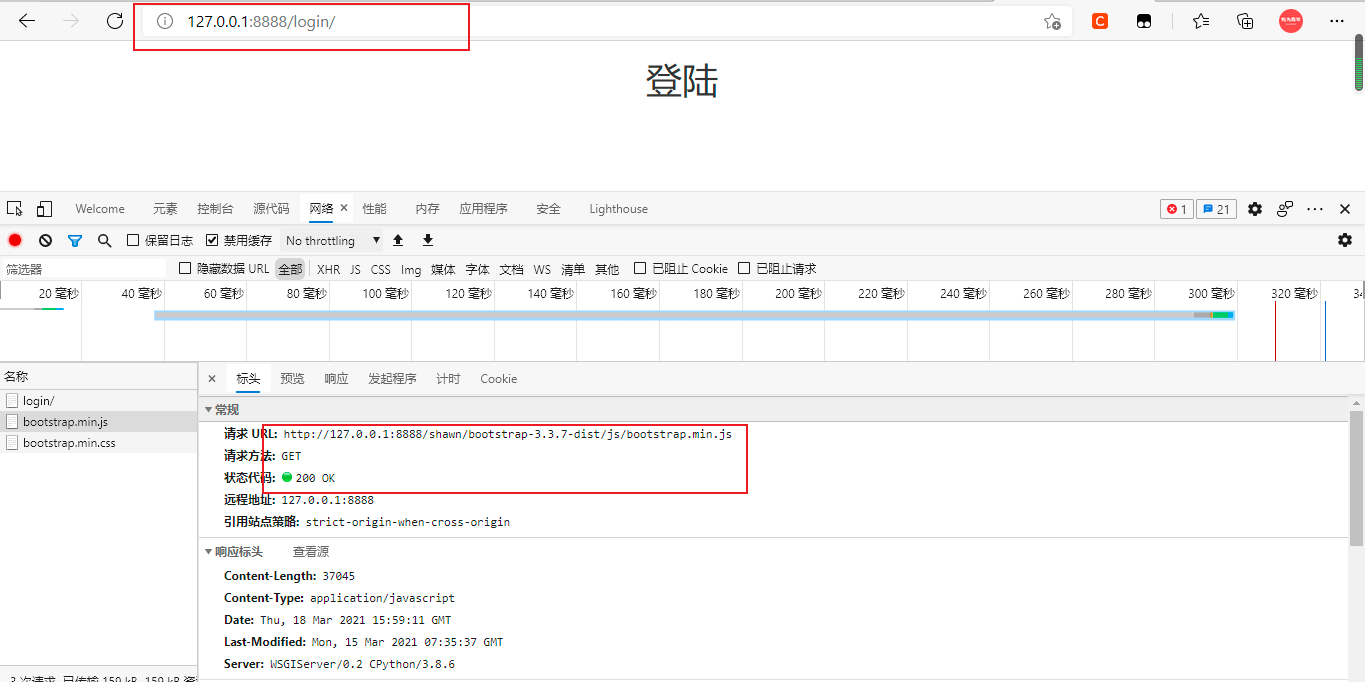This screenshot has height=682, width=1365.
Task: Open the Favorites list
Action: click(x=1201, y=21)
